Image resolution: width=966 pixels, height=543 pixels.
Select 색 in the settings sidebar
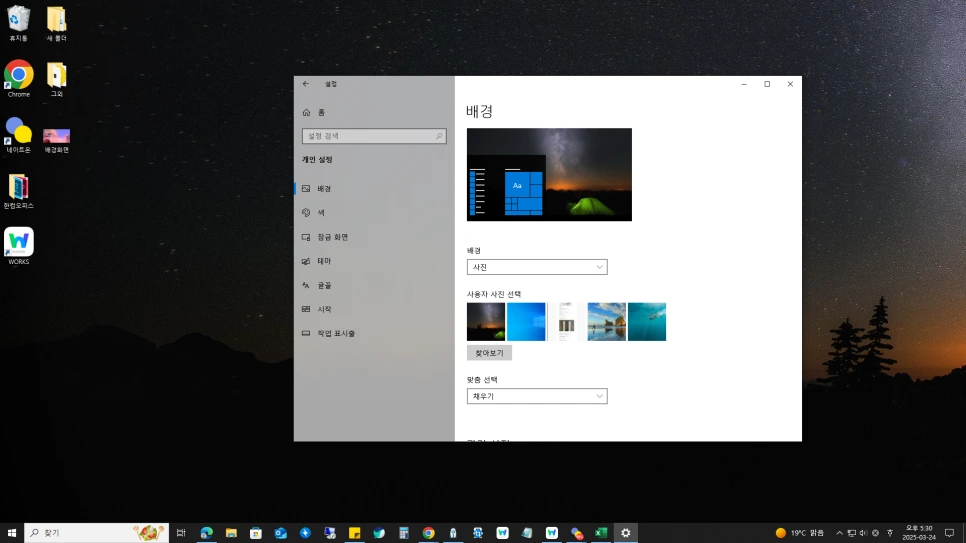(x=374, y=213)
